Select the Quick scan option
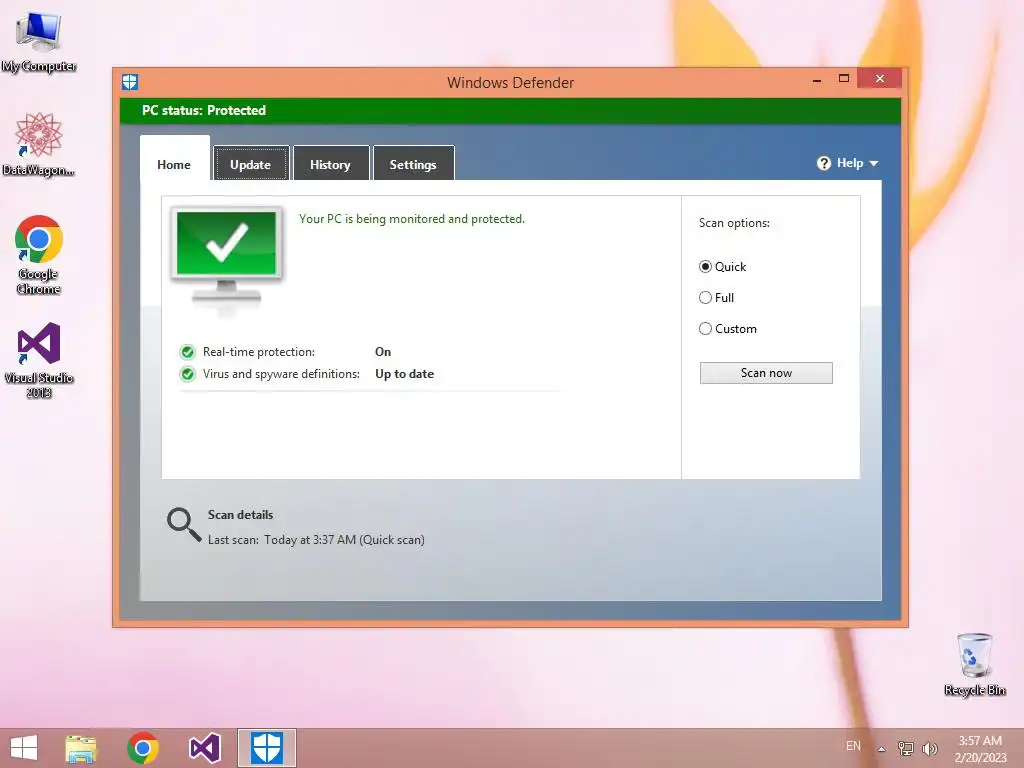This screenshot has width=1024, height=768. [722, 266]
